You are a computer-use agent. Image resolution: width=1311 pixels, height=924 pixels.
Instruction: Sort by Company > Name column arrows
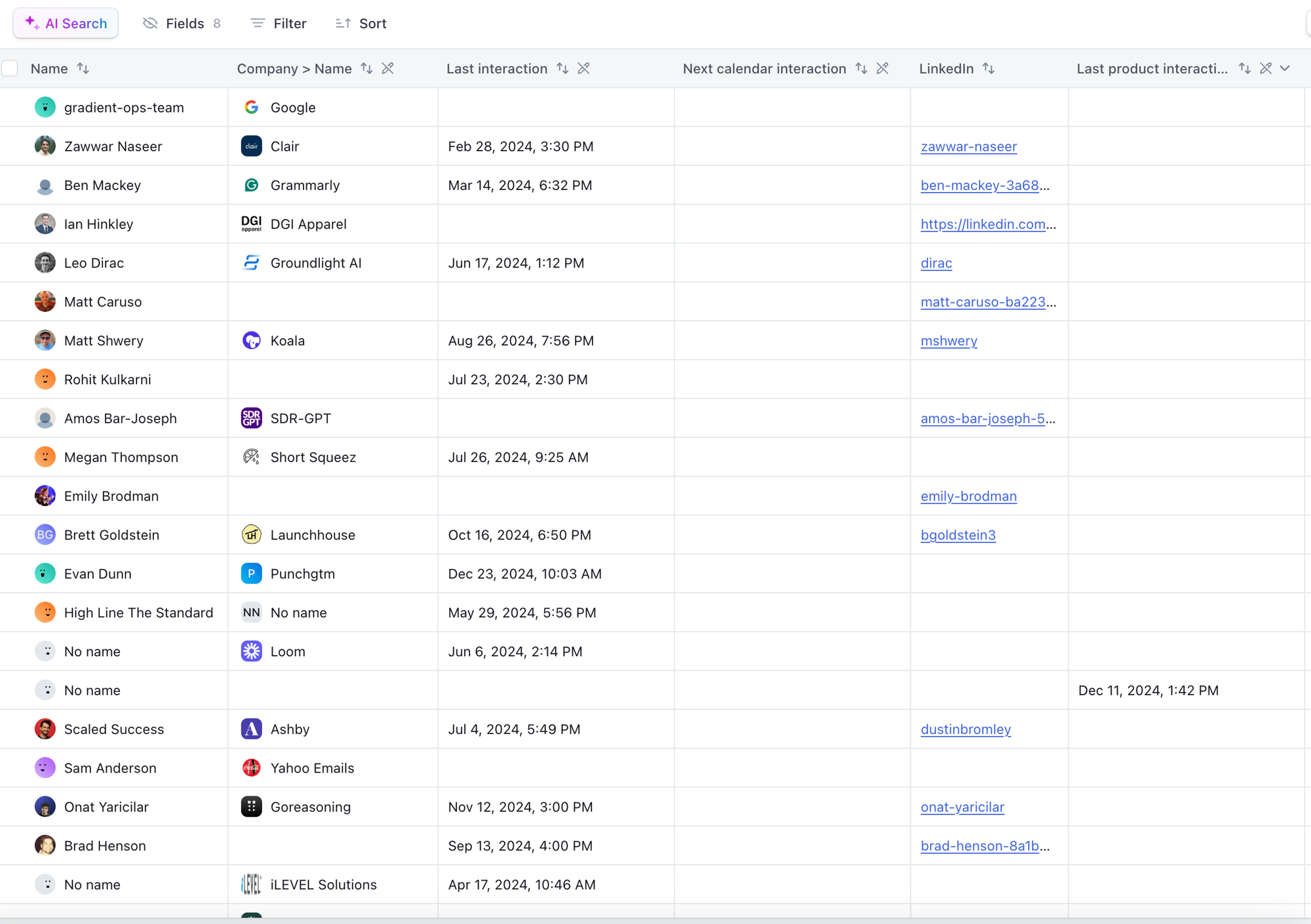[366, 68]
